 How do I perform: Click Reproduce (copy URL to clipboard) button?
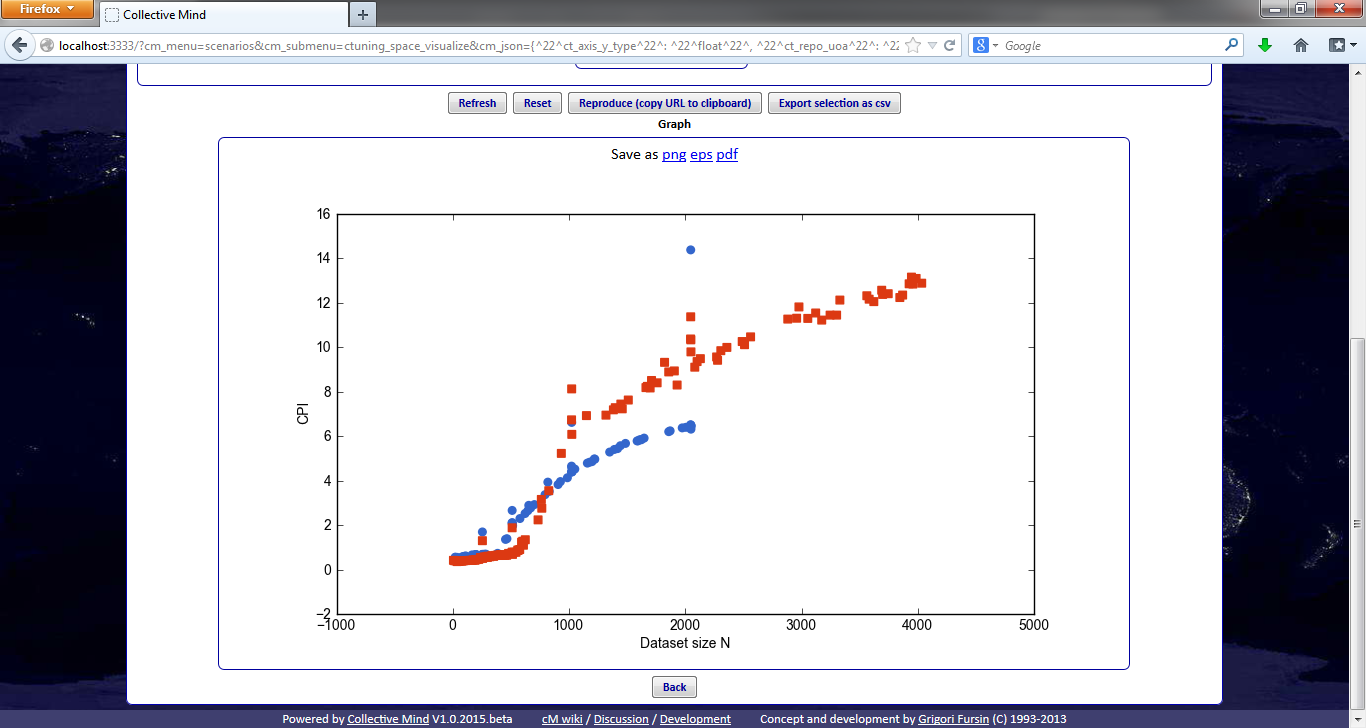pos(665,103)
